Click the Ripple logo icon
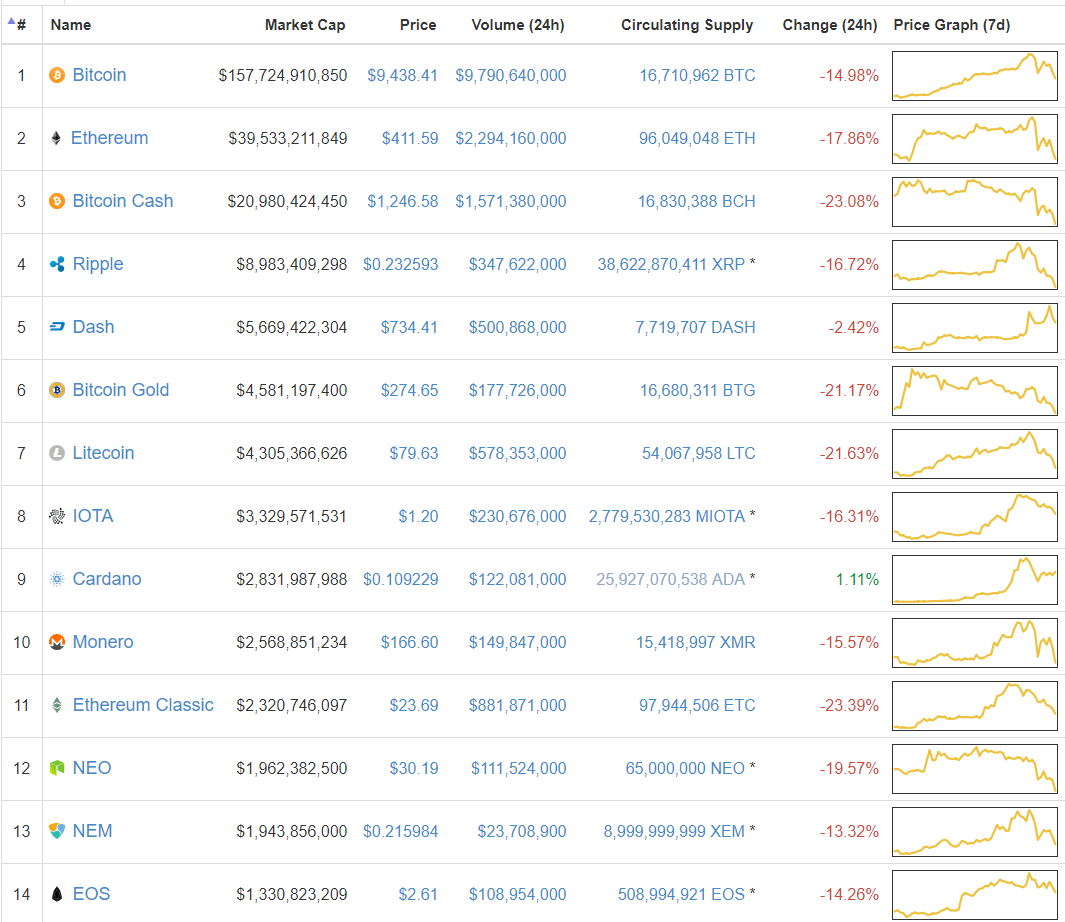1065x922 pixels. click(57, 264)
